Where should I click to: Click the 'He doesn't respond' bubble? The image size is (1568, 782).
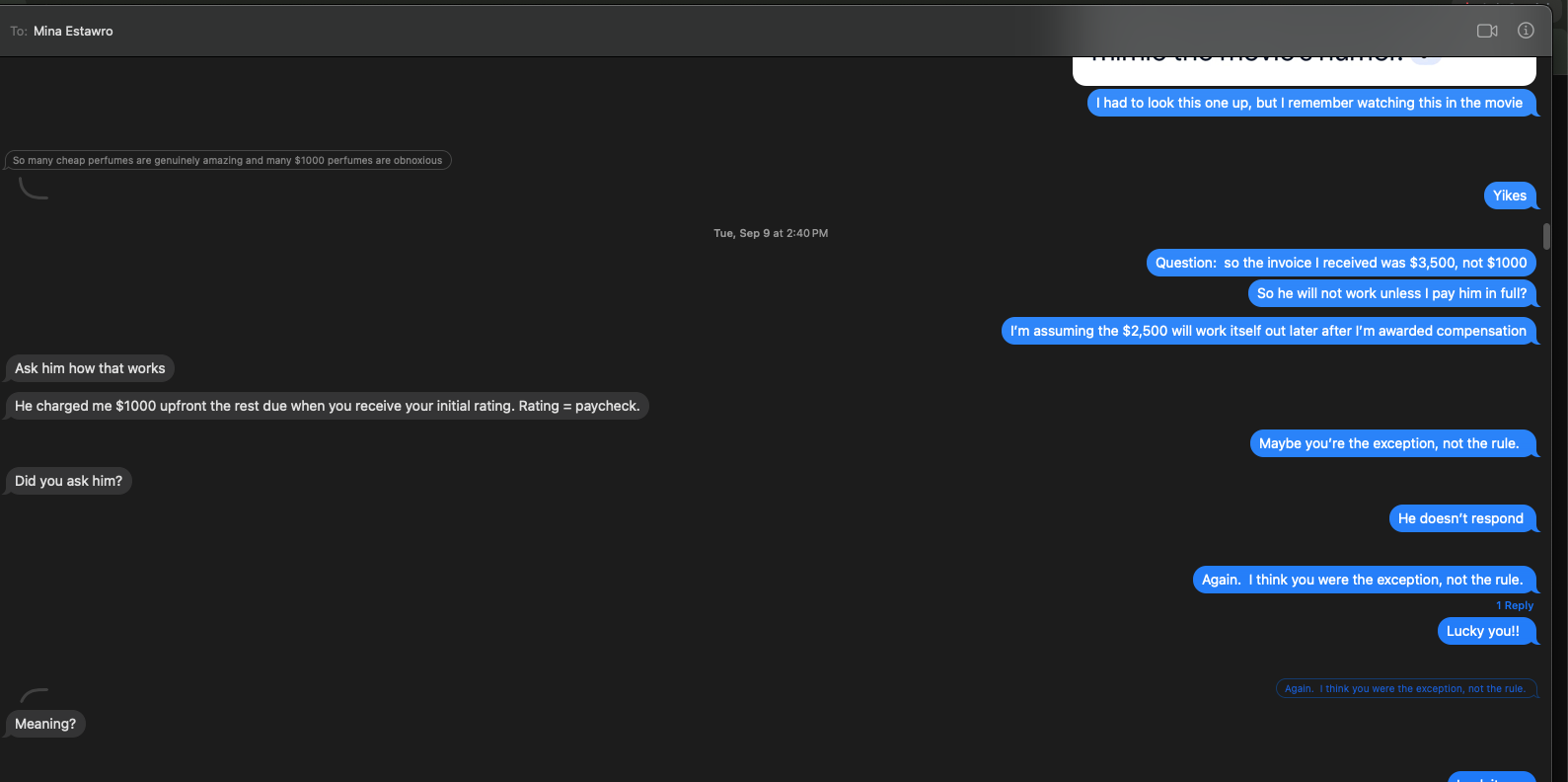tap(1461, 518)
